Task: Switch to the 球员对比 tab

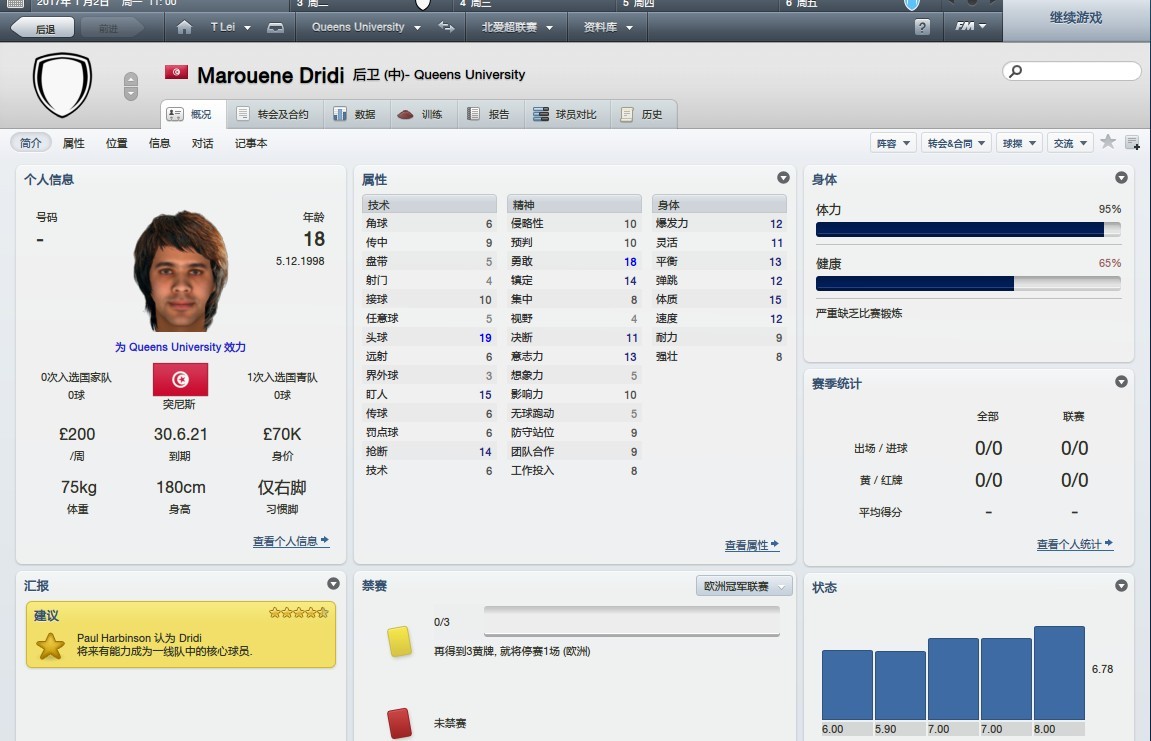Action: pyautogui.click(x=566, y=115)
